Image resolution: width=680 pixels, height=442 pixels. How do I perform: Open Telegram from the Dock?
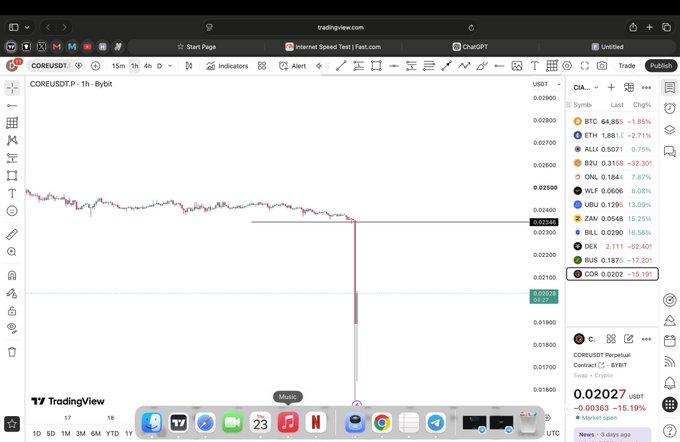tap(435, 422)
